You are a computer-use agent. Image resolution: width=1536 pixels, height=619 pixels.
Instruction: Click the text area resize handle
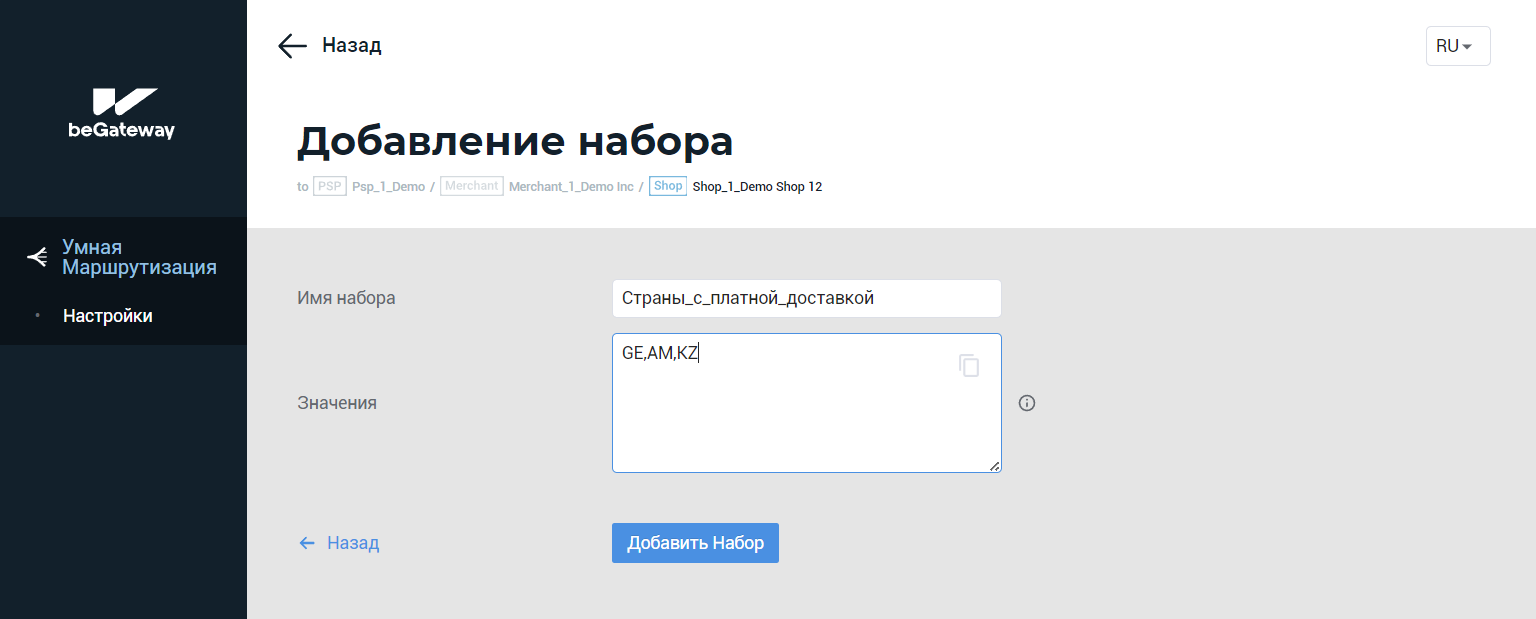[994, 466]
